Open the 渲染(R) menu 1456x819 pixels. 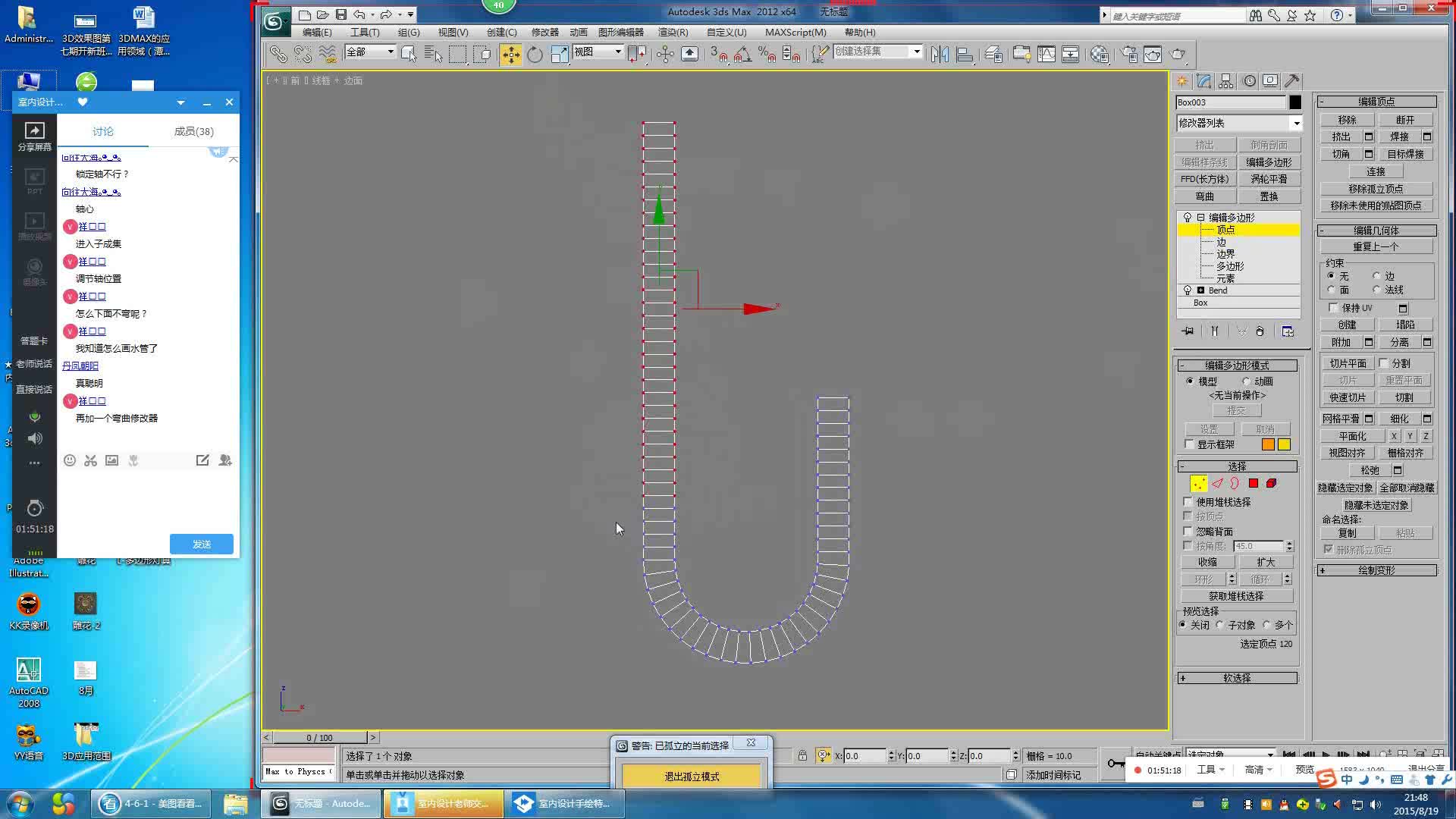tap(672, 32)
